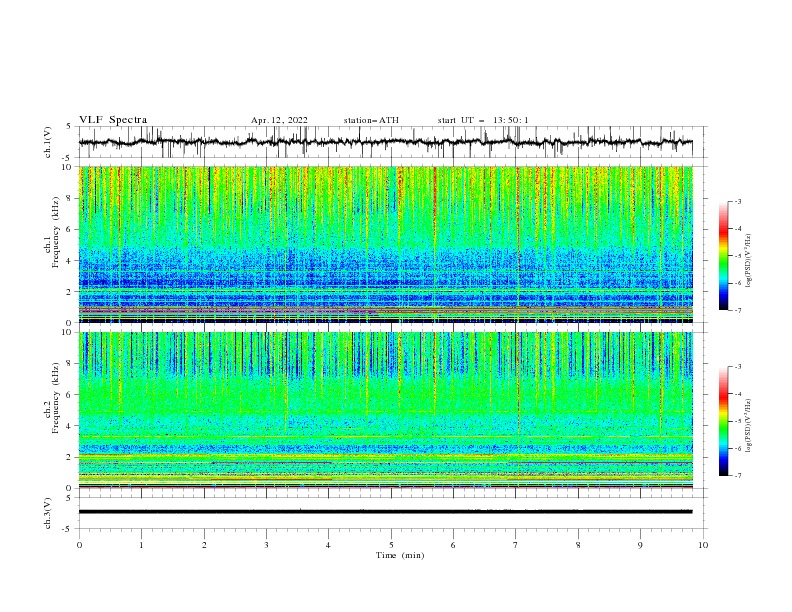Click the '9' tick on the time axis
This screenshot has height=612, width=792.
pyautogui.click(x=640, y=545)
